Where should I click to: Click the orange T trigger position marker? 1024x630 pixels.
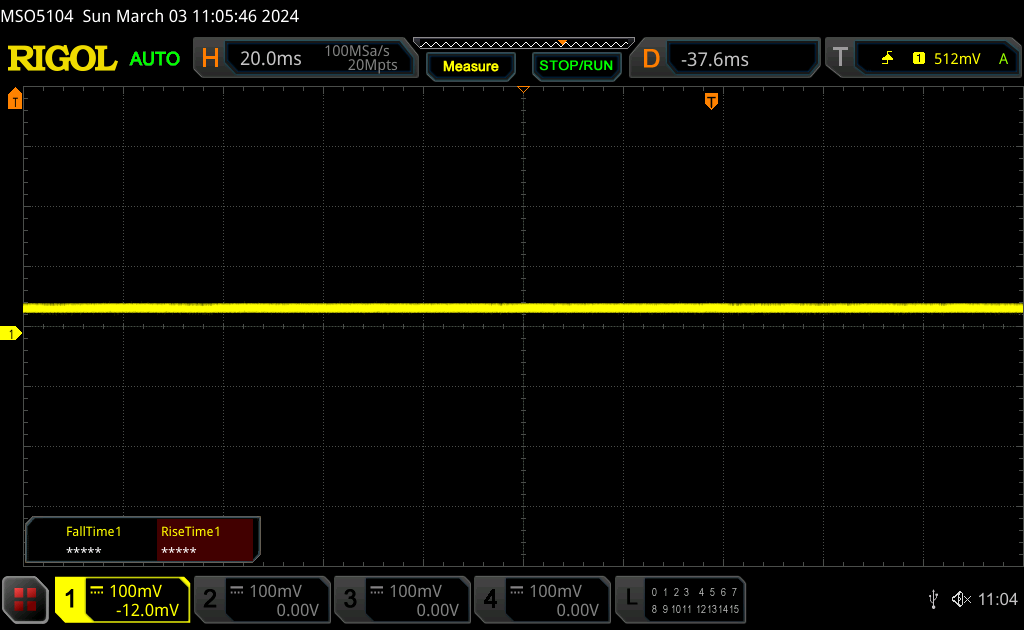pos(711,101)
